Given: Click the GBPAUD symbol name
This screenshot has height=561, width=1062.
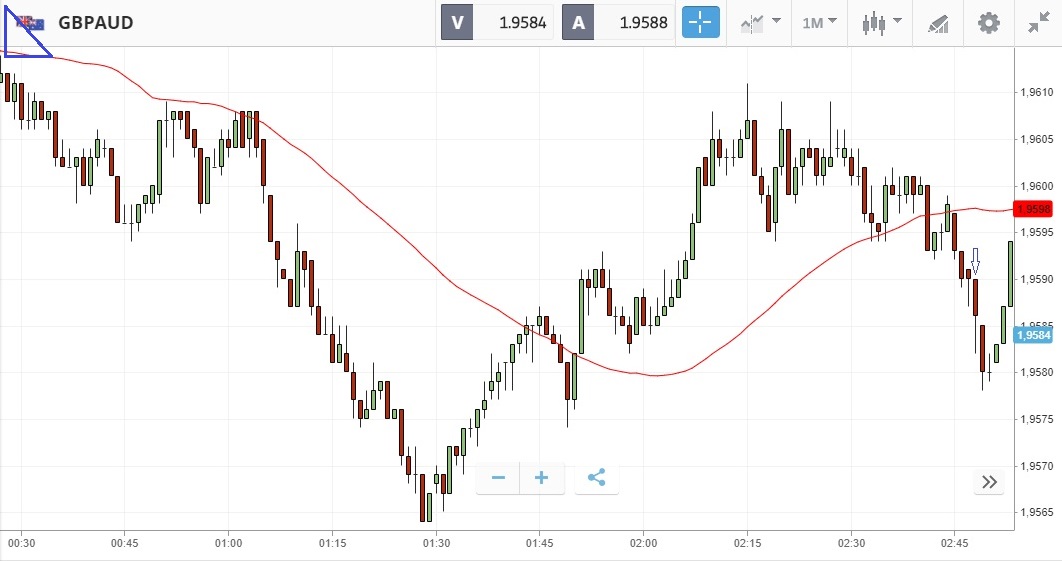Looking at the screenshot, I should click(96, 22).
